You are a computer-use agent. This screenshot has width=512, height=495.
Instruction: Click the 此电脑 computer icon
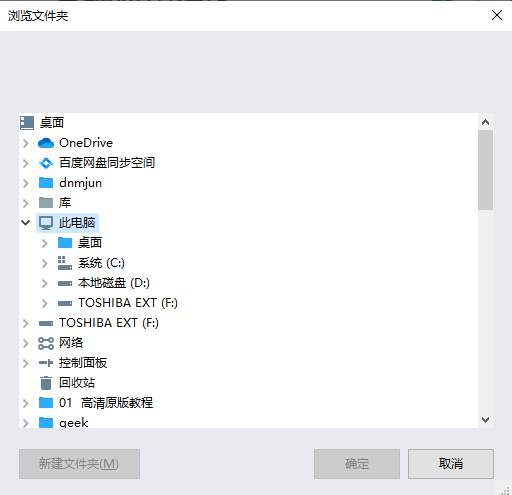(x=46, y=223)
